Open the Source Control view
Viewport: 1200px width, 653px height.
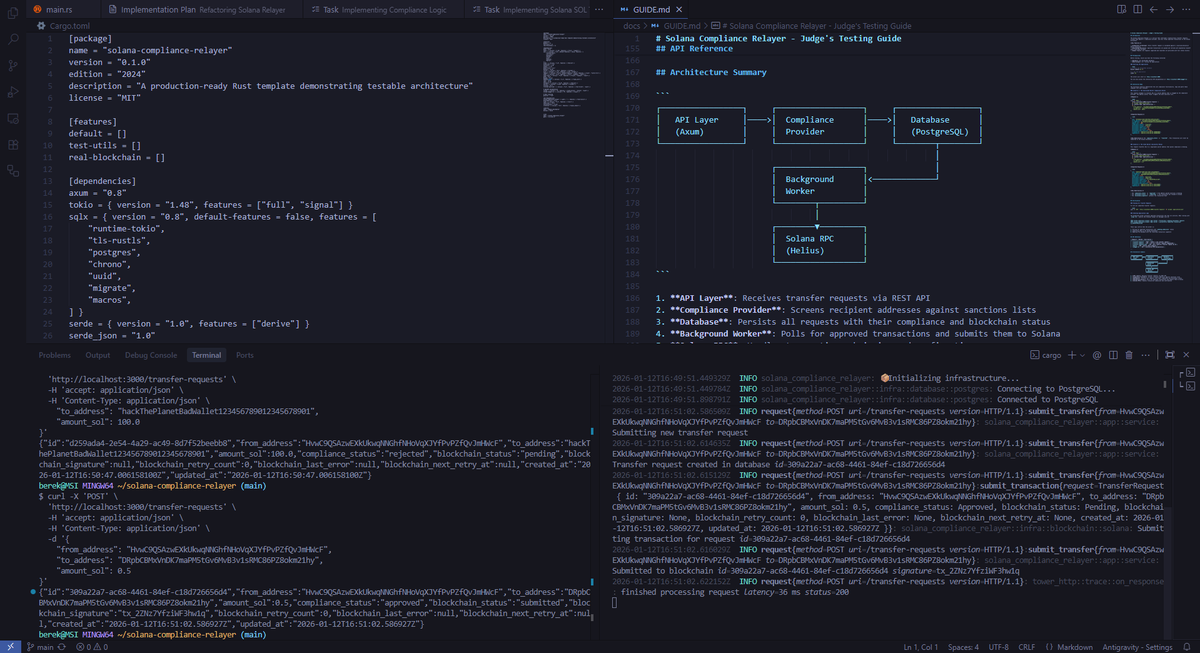pos(13,66)
